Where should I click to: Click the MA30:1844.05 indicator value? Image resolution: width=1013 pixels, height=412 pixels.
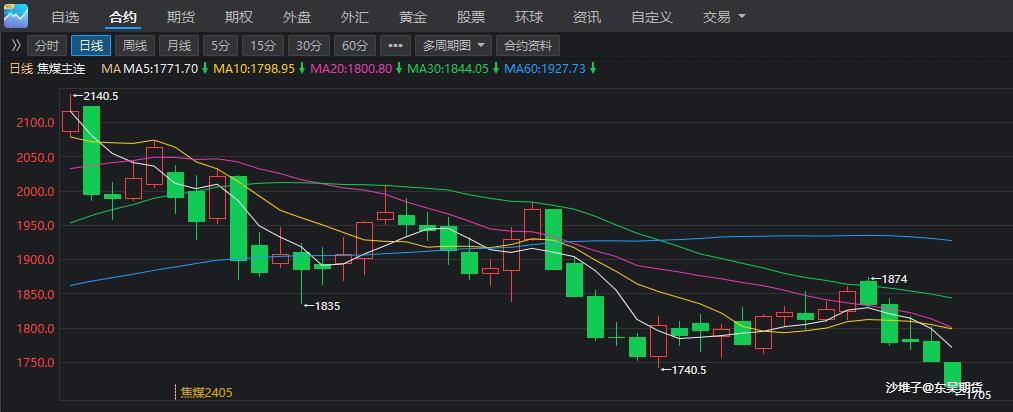click(448, 68)
